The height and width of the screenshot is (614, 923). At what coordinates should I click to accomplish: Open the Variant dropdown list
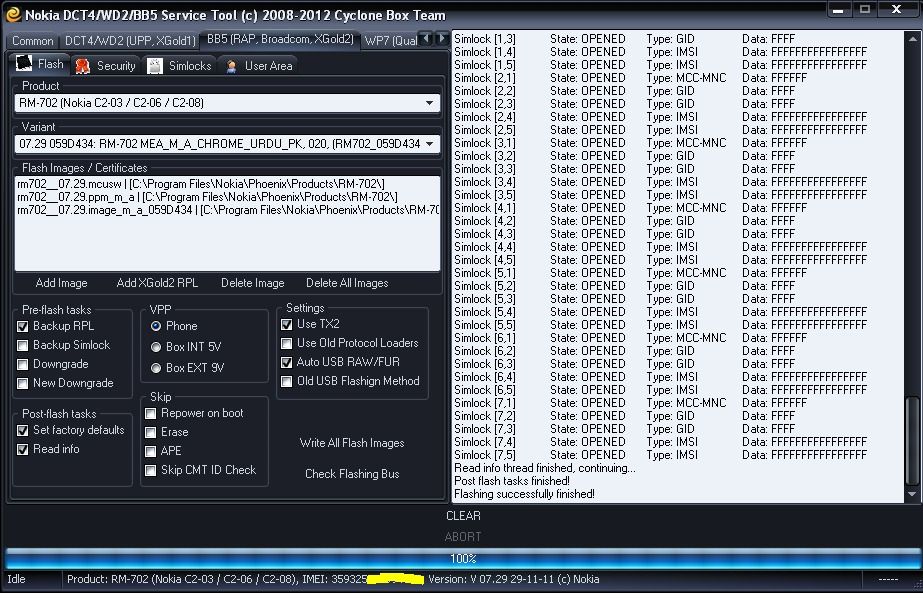point(429,144)
